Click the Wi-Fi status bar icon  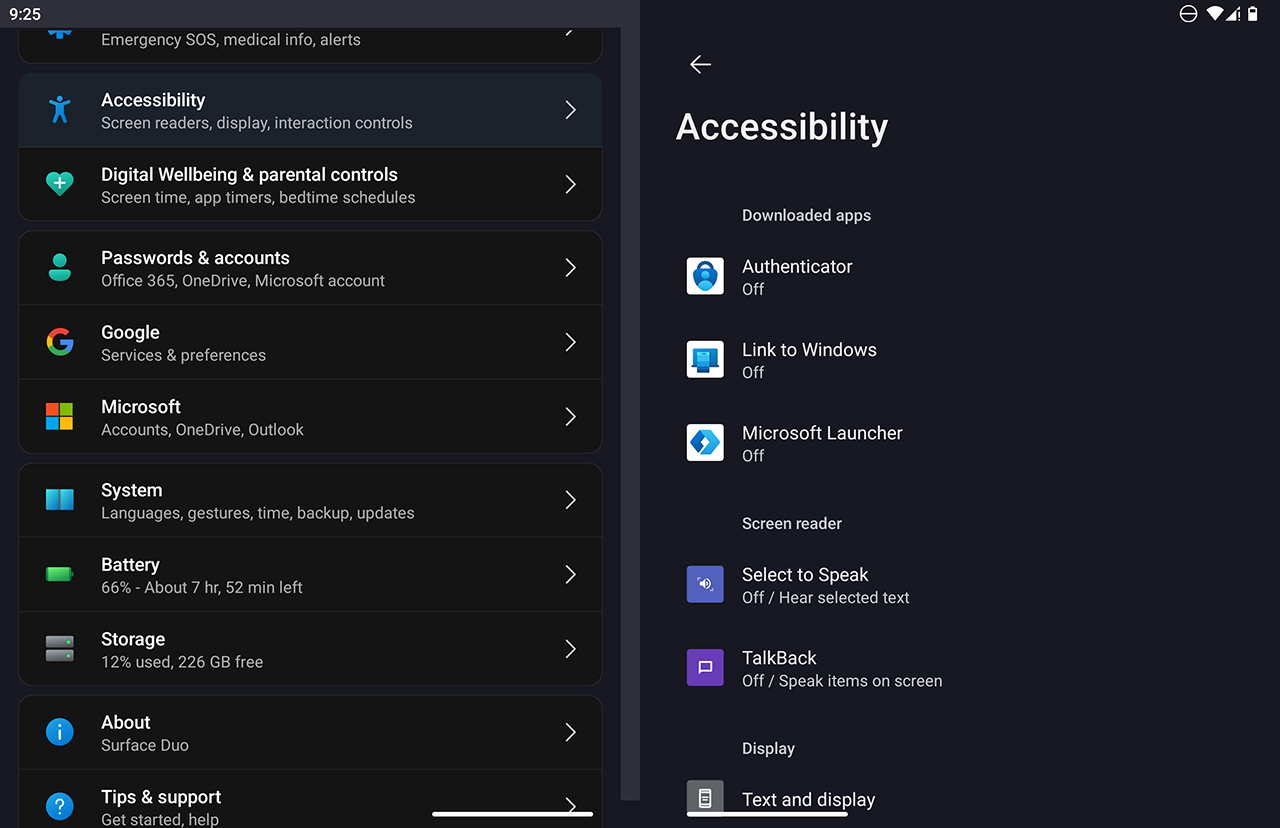[x=1216, y=14]
